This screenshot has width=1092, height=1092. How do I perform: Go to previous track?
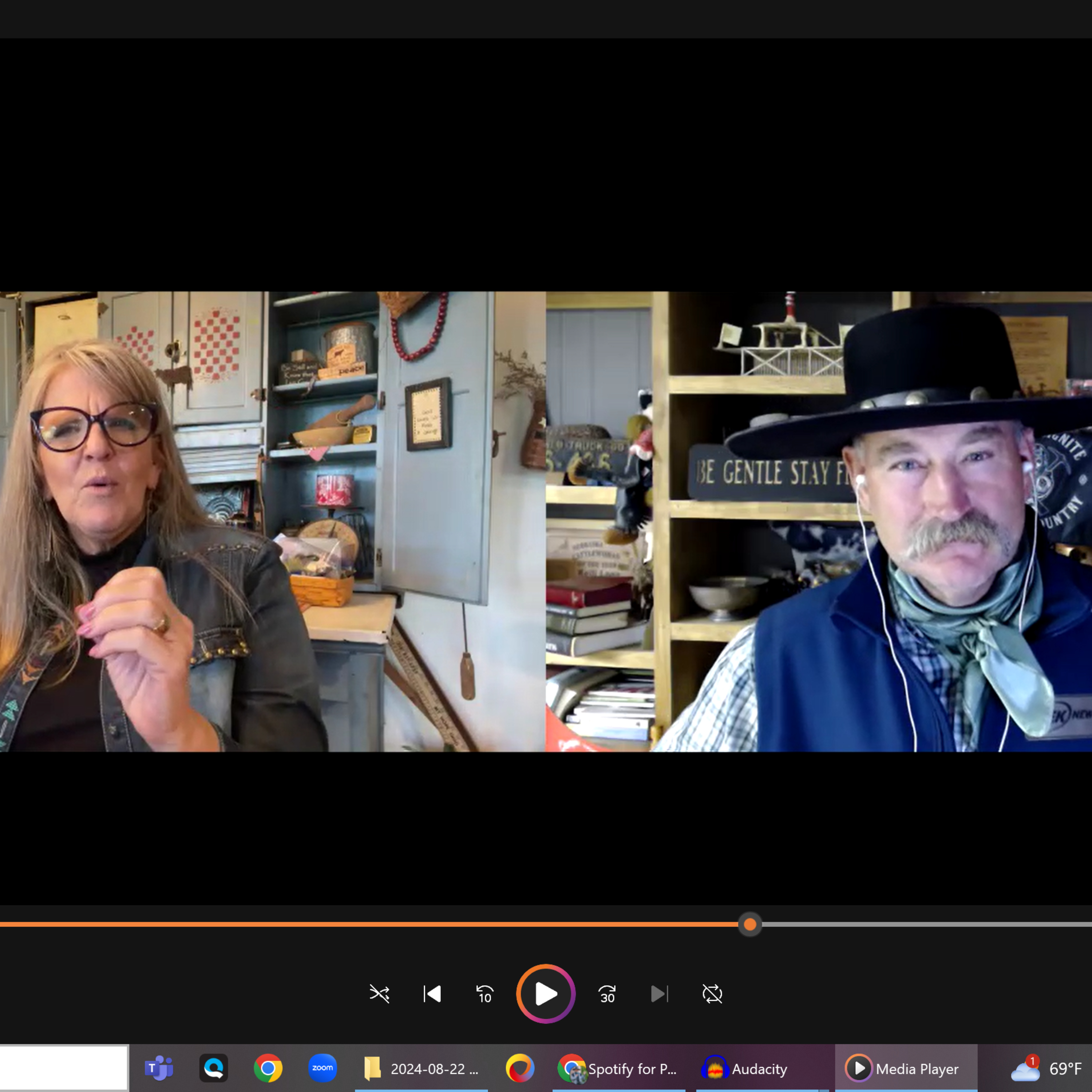(432, 994)
